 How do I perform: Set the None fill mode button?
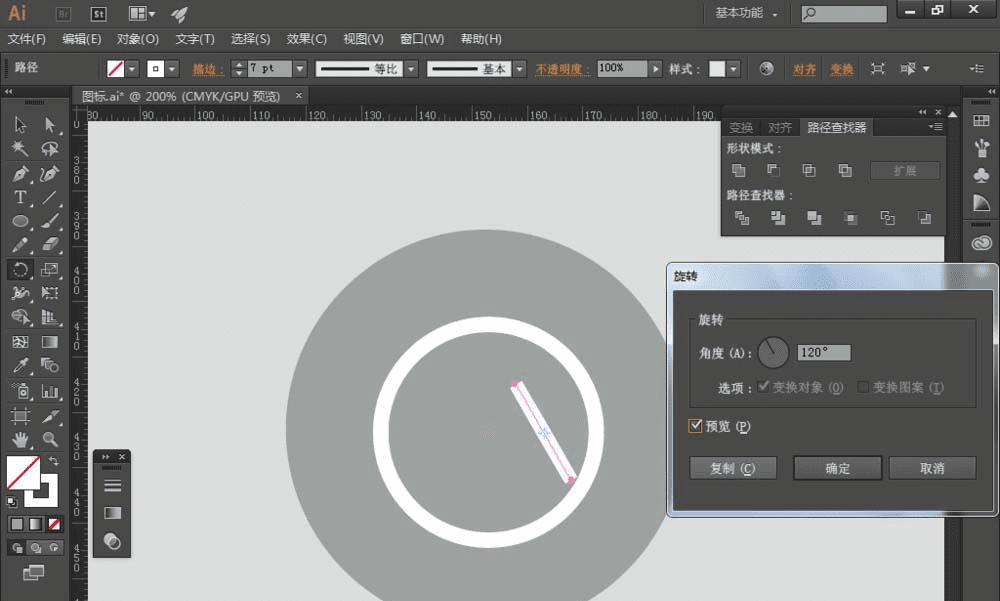coord(54,524)
